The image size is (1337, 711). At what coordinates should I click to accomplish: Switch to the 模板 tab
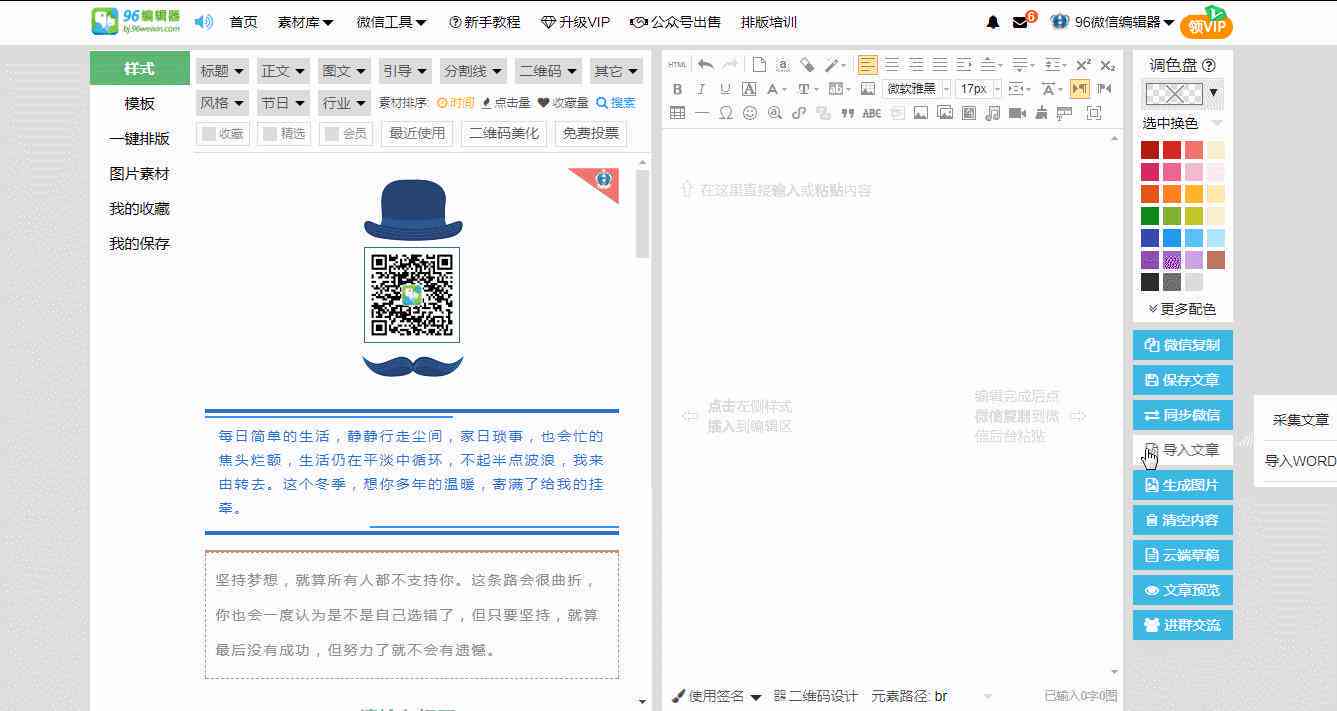[140, 104]
